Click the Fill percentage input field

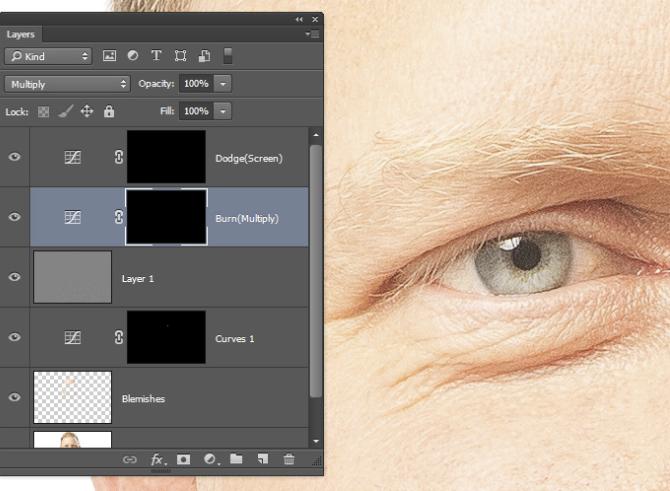(x=195, y=112)
